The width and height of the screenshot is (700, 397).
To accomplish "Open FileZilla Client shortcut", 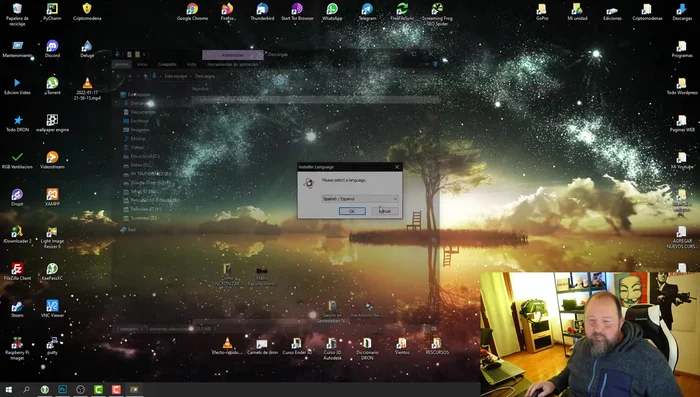I will pyautogui.click(x=17, y=272).
